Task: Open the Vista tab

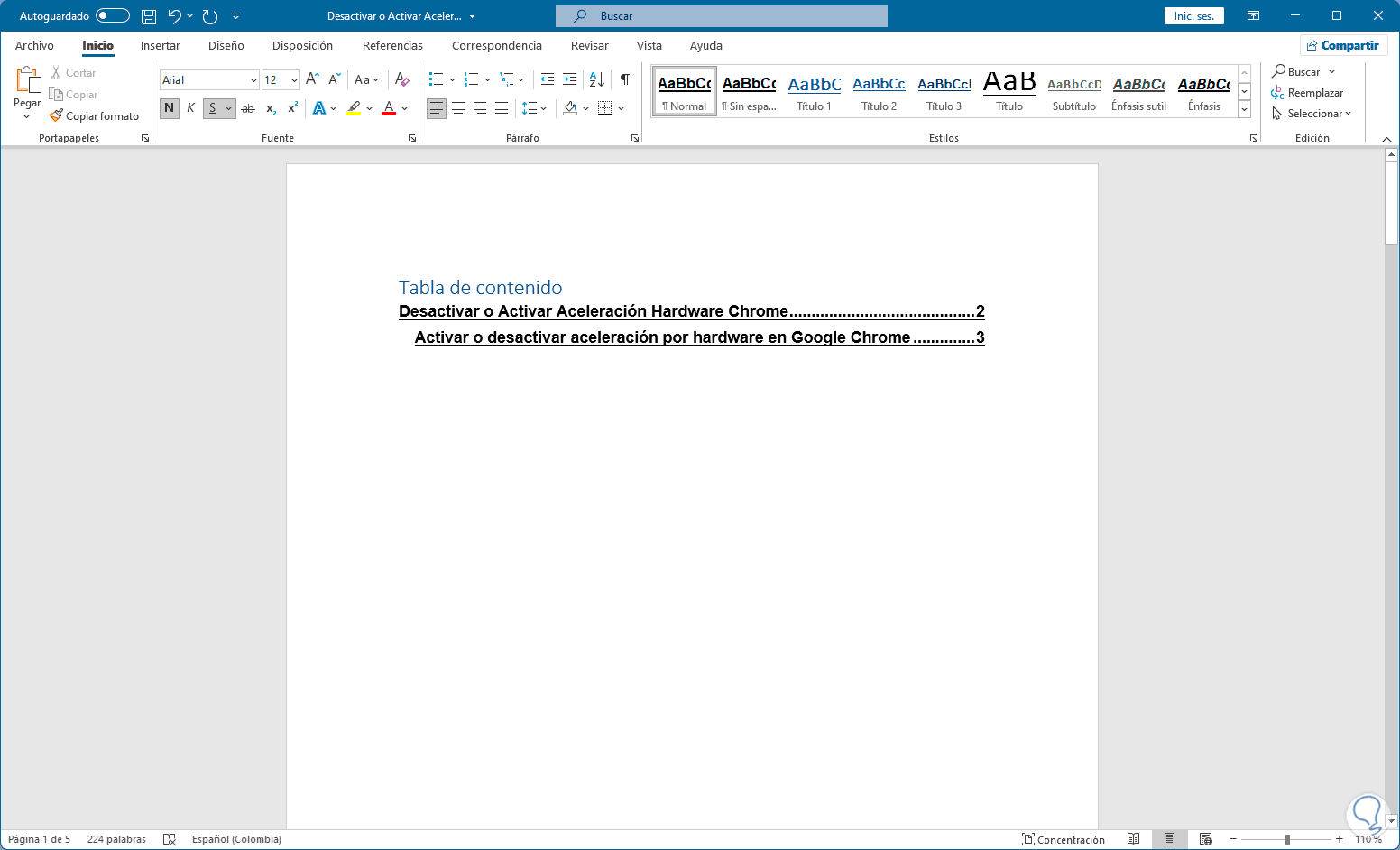Action: (x=649, y=45)
